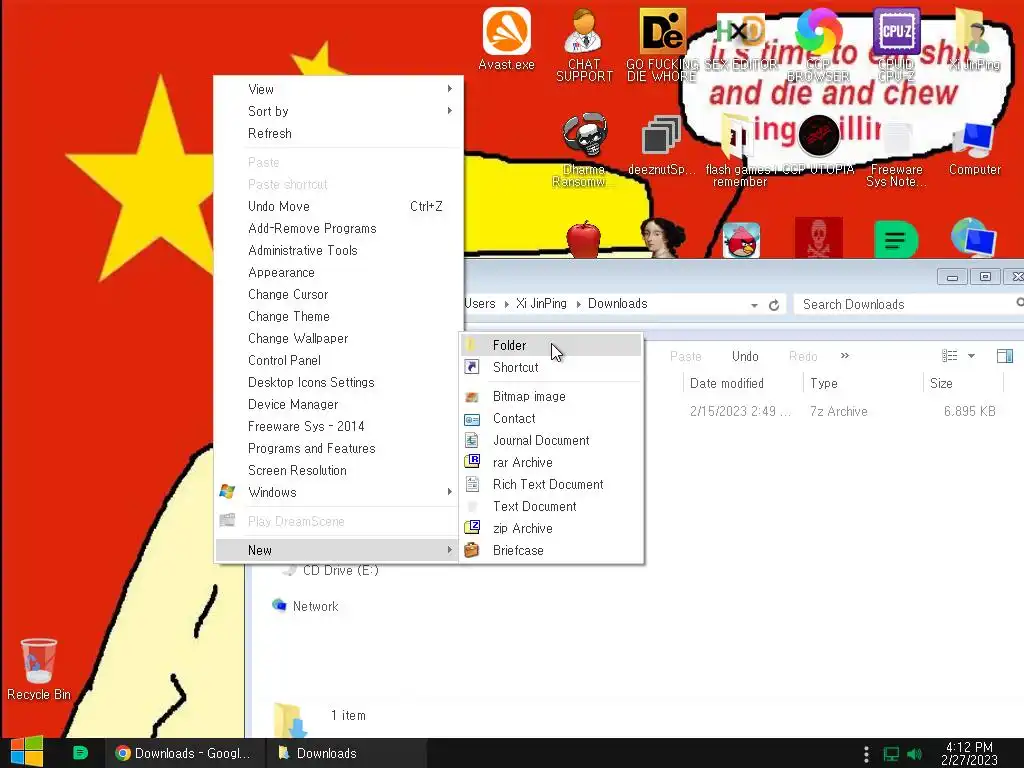Click the view layout icon in Explorer toolbar
The image size is (1024, 768).
pyautogui.click(x=950, y=356)
